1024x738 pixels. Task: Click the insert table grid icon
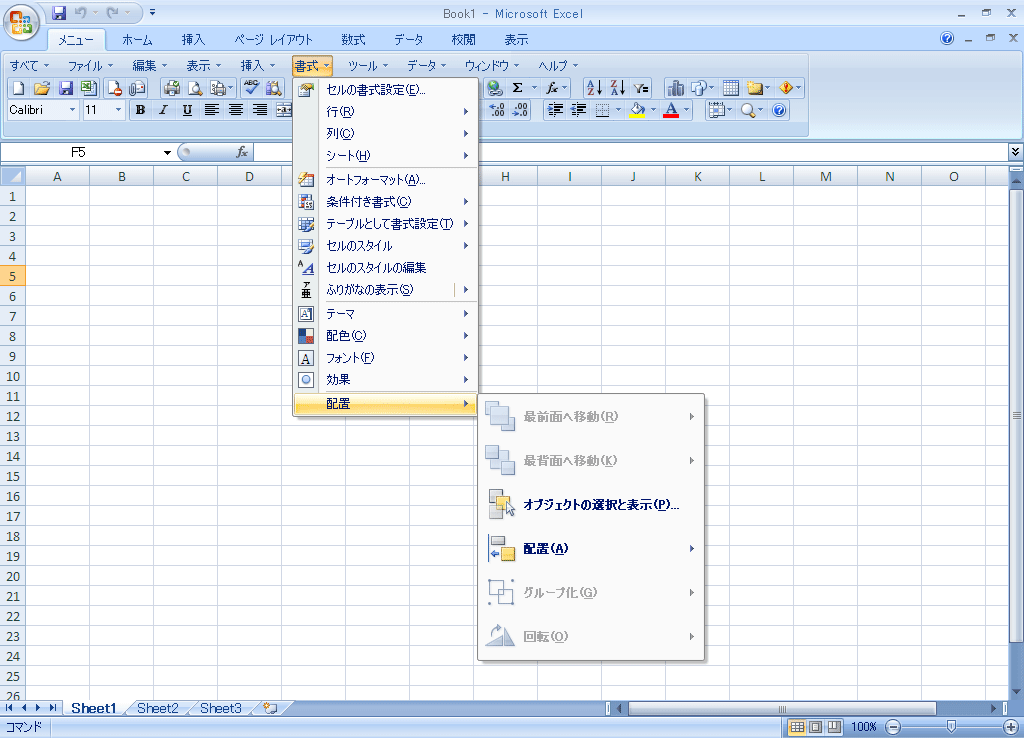pos(731,88)
